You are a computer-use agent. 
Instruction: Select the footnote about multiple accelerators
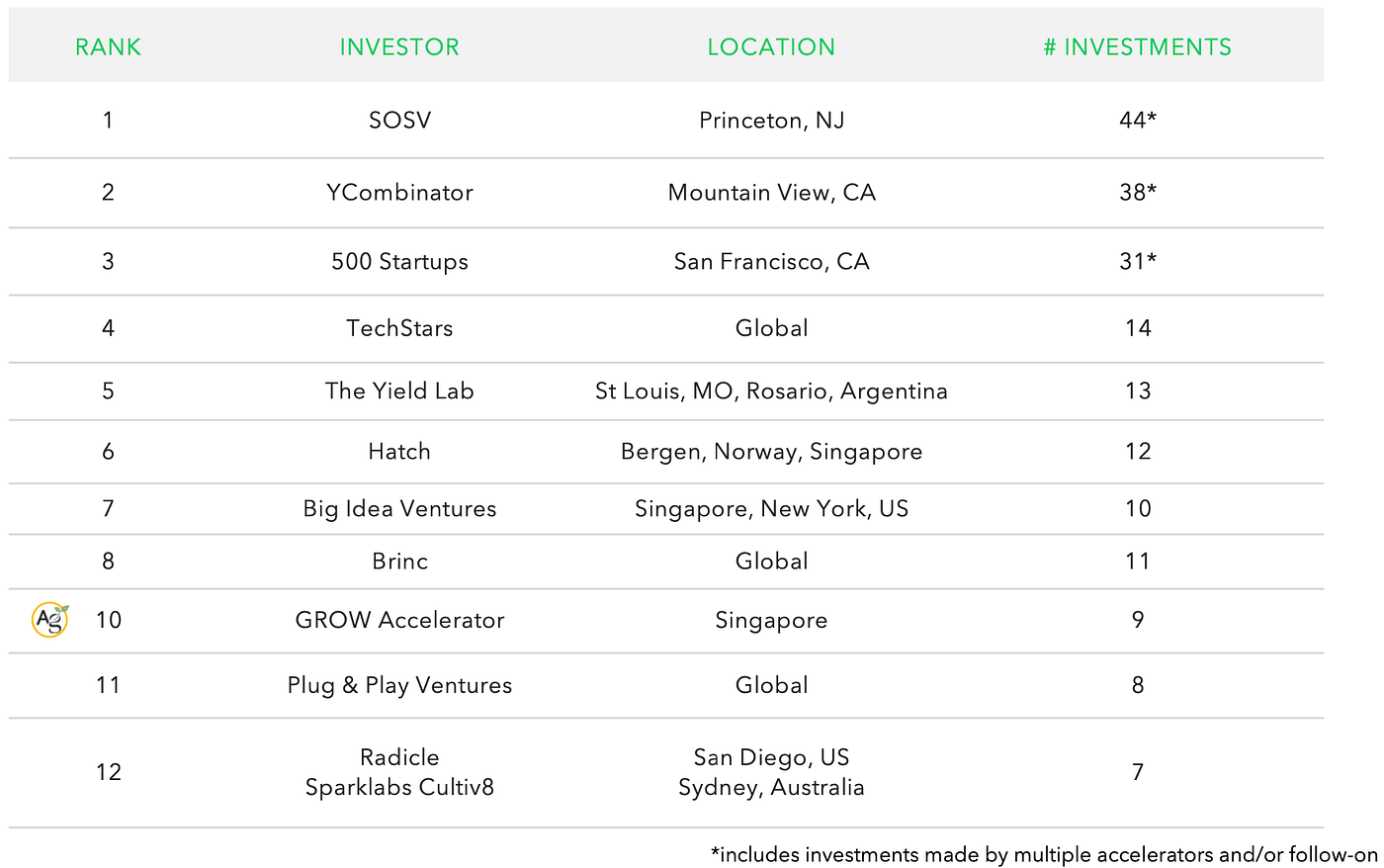(x=1044, y=855)
